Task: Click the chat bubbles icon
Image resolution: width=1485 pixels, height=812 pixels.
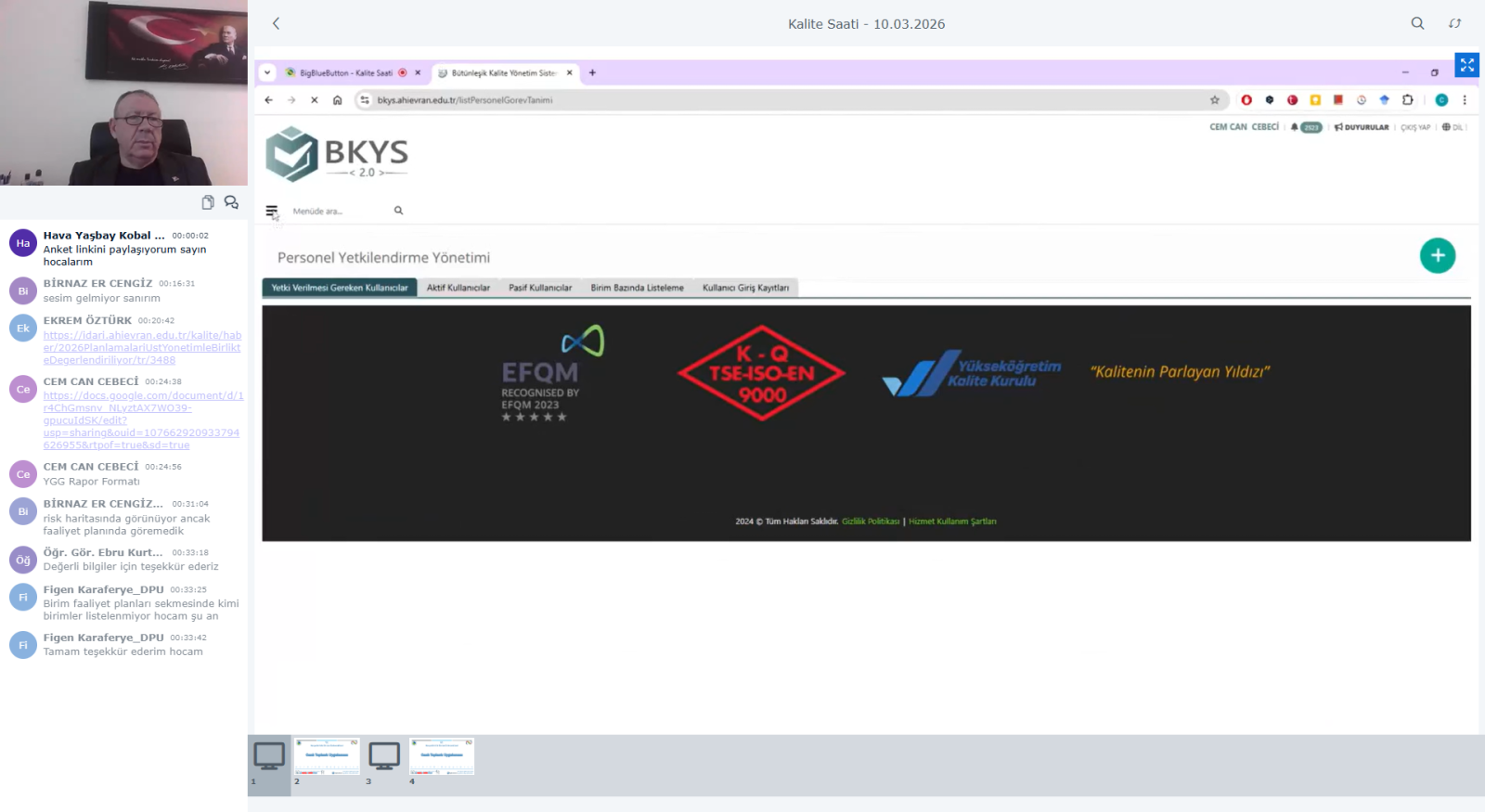Action: click(231, 202)
